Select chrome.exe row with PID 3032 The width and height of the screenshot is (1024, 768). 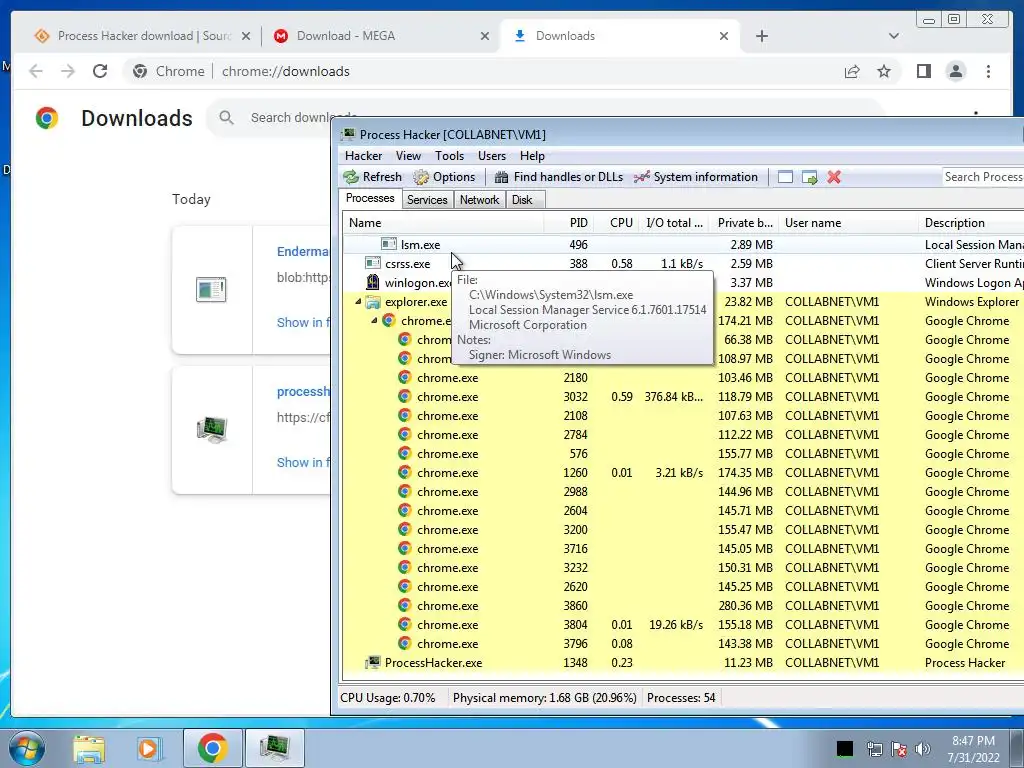tap(683, 396)
